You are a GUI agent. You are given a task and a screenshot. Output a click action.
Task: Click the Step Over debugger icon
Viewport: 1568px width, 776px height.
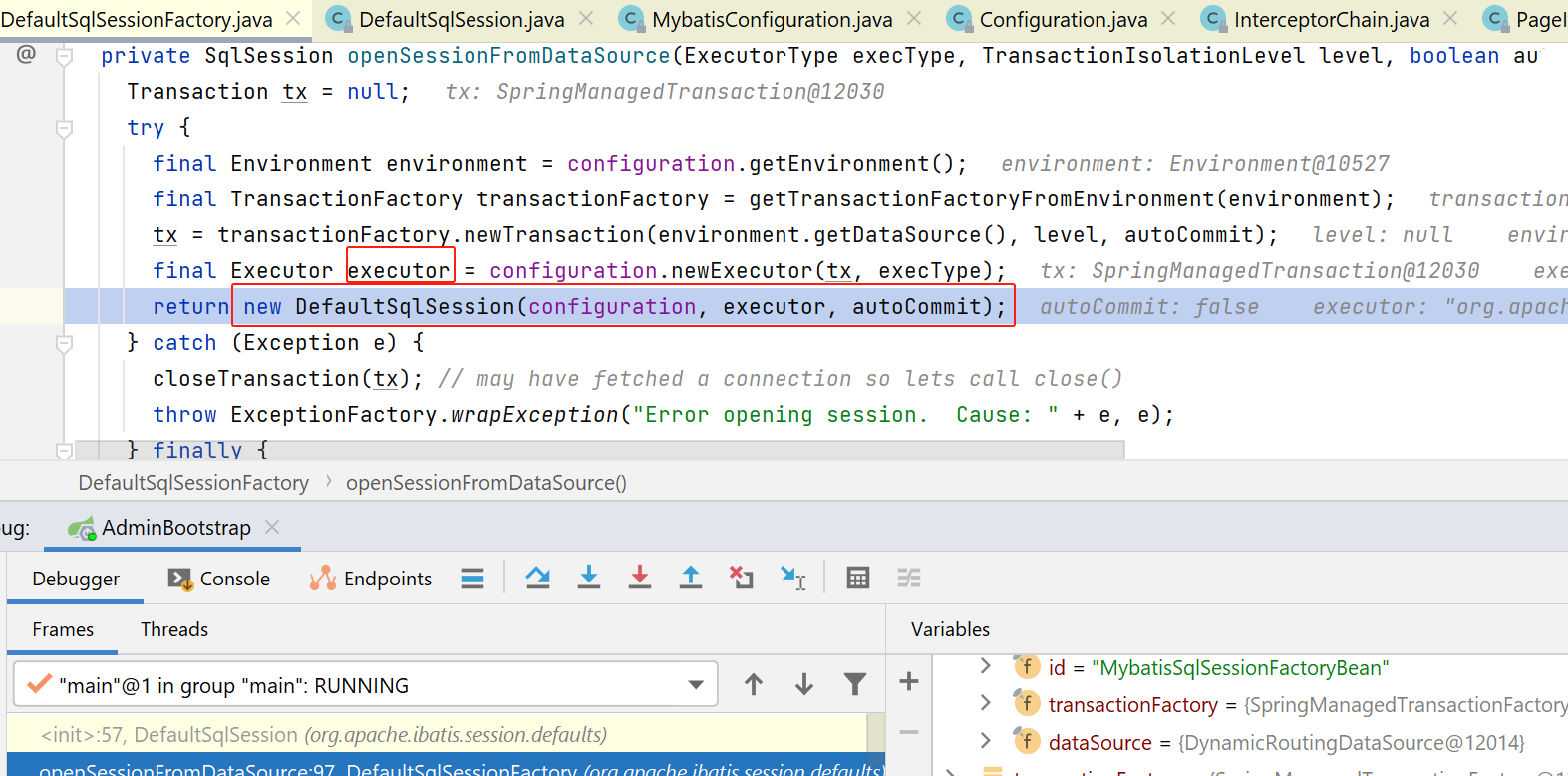[538, 578]
